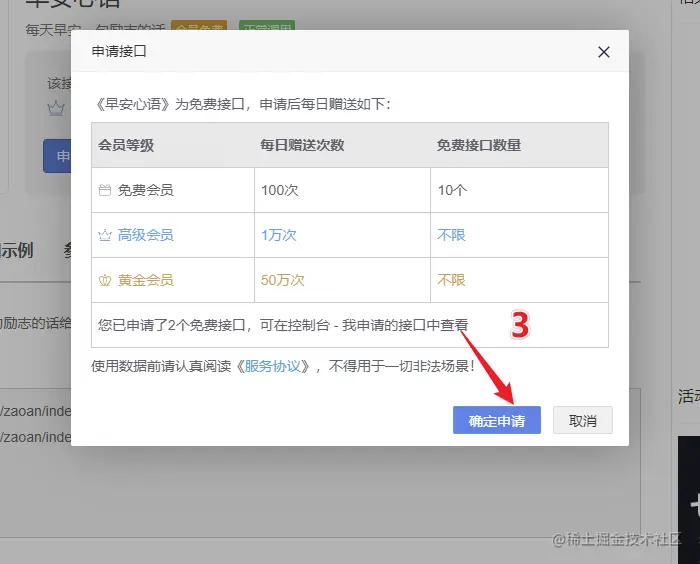Select the 免费会员 text
Screen dimensions: 700x564
[146, 191]
